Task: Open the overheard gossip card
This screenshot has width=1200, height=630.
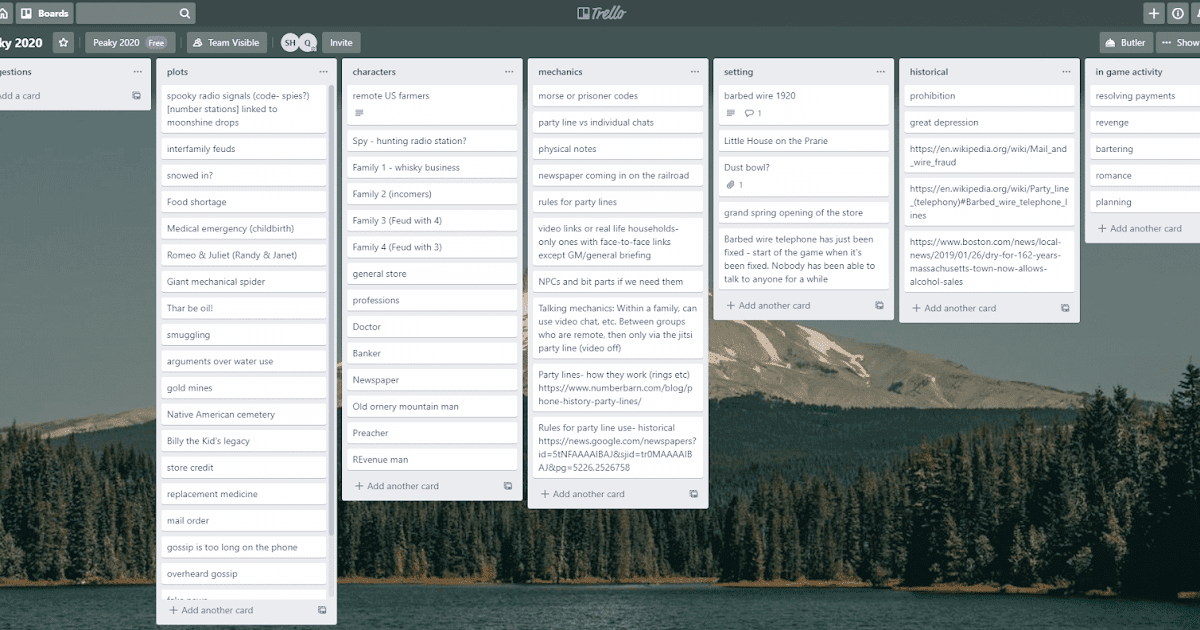Action: coord(244,574)
